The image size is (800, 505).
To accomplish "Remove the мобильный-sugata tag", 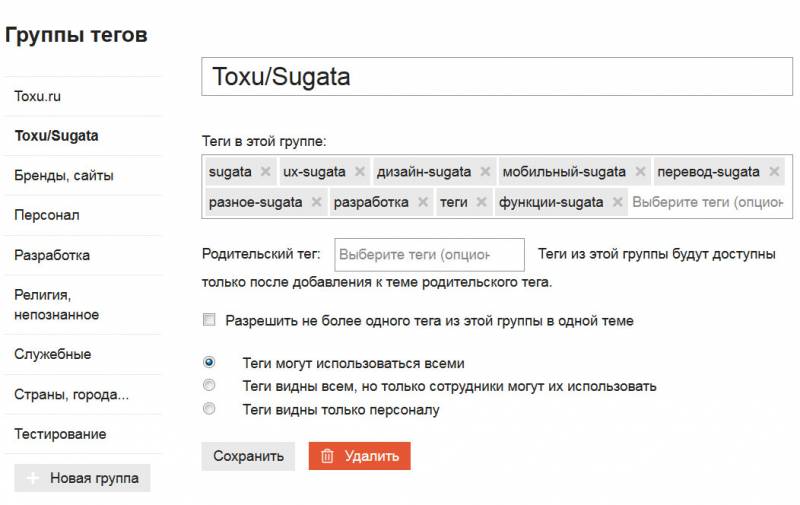I will [x=640, y=171].
